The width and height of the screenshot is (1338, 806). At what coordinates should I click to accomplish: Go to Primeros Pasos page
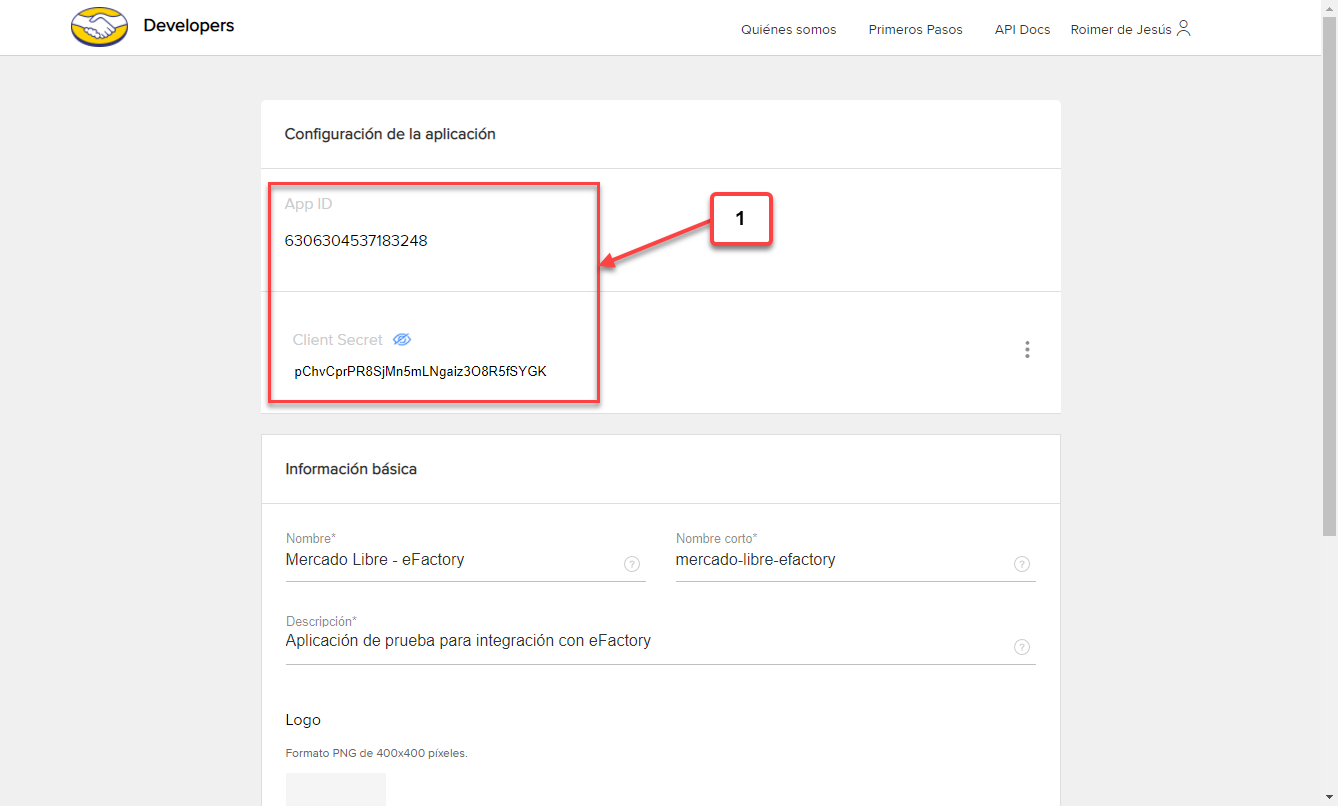[x=915, y=30]
